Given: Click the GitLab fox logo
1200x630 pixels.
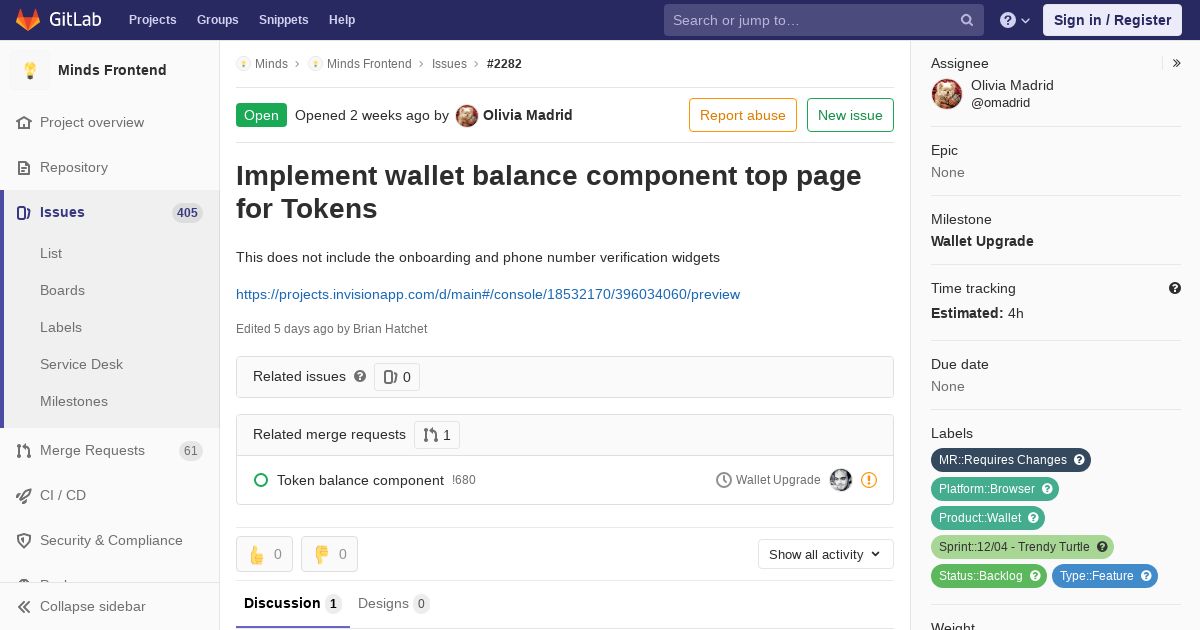Looking at the screenshot, I should pyautogui.click(x=28, y=19).
